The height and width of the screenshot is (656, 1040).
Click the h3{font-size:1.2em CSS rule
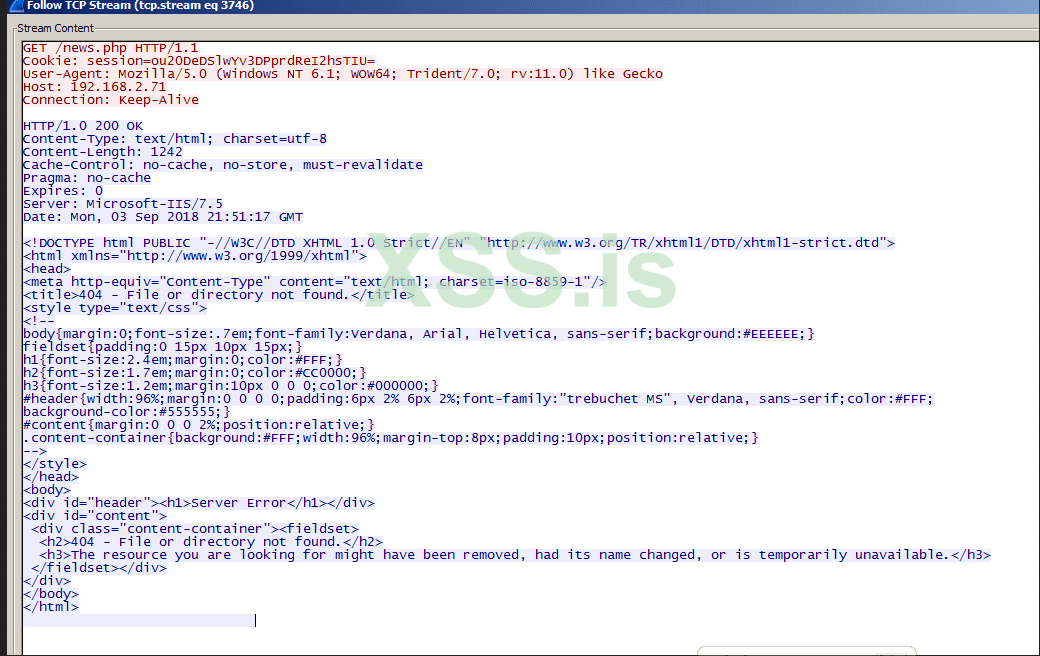230,385
